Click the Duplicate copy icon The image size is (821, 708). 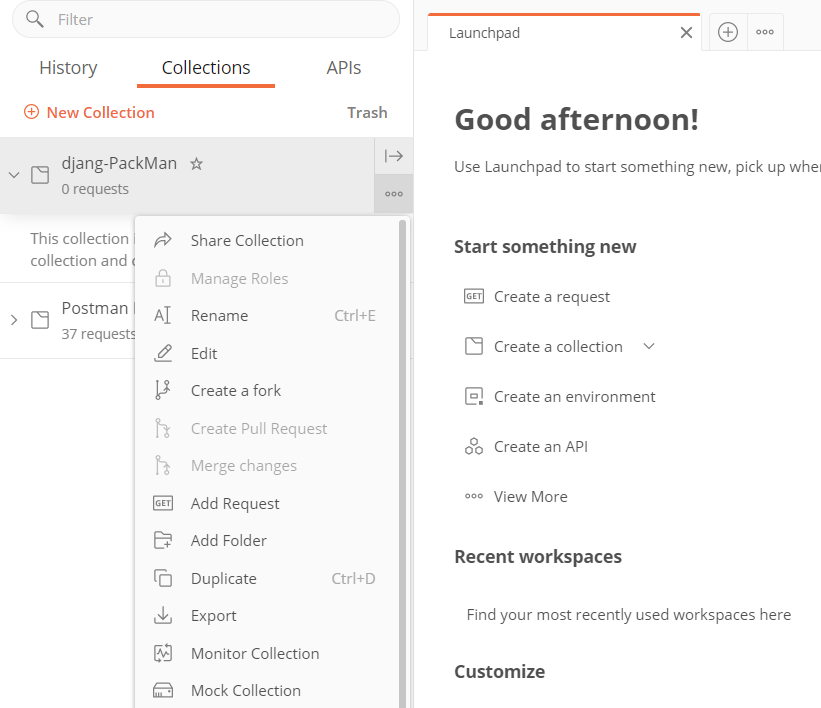point(163,578)
